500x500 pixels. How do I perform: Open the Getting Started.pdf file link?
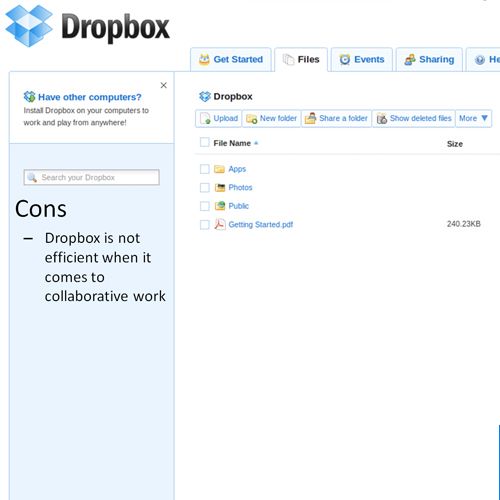(x=261, y=225)
